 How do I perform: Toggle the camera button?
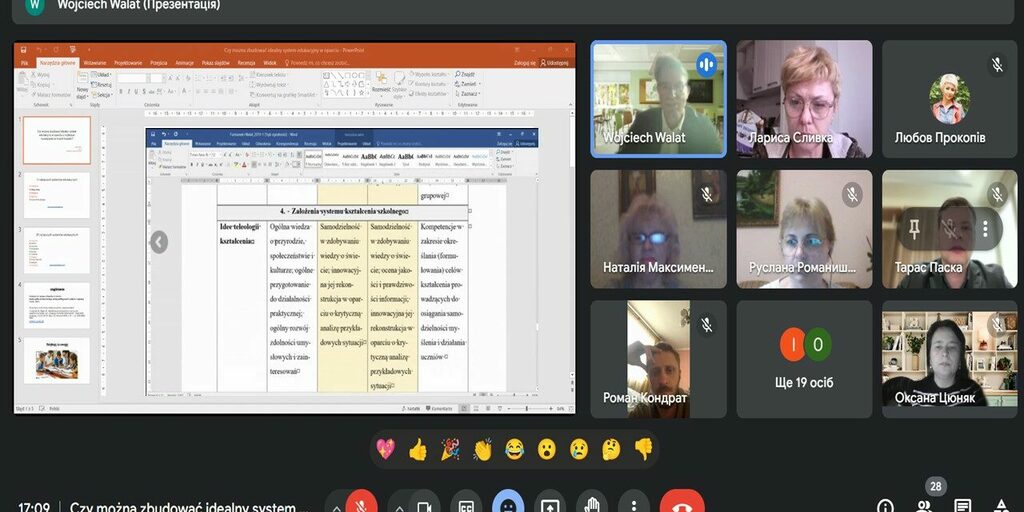[422, 505]
